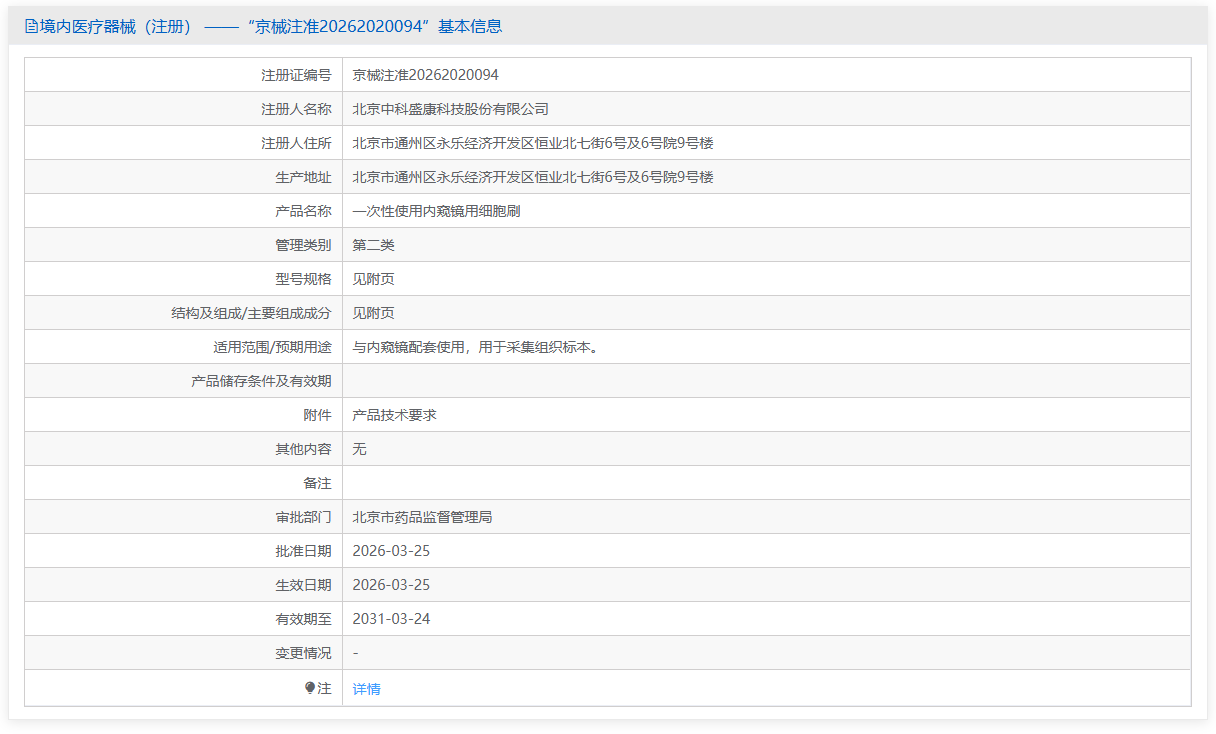Click the 产品储存条件及有效期 label

point(261,381)
